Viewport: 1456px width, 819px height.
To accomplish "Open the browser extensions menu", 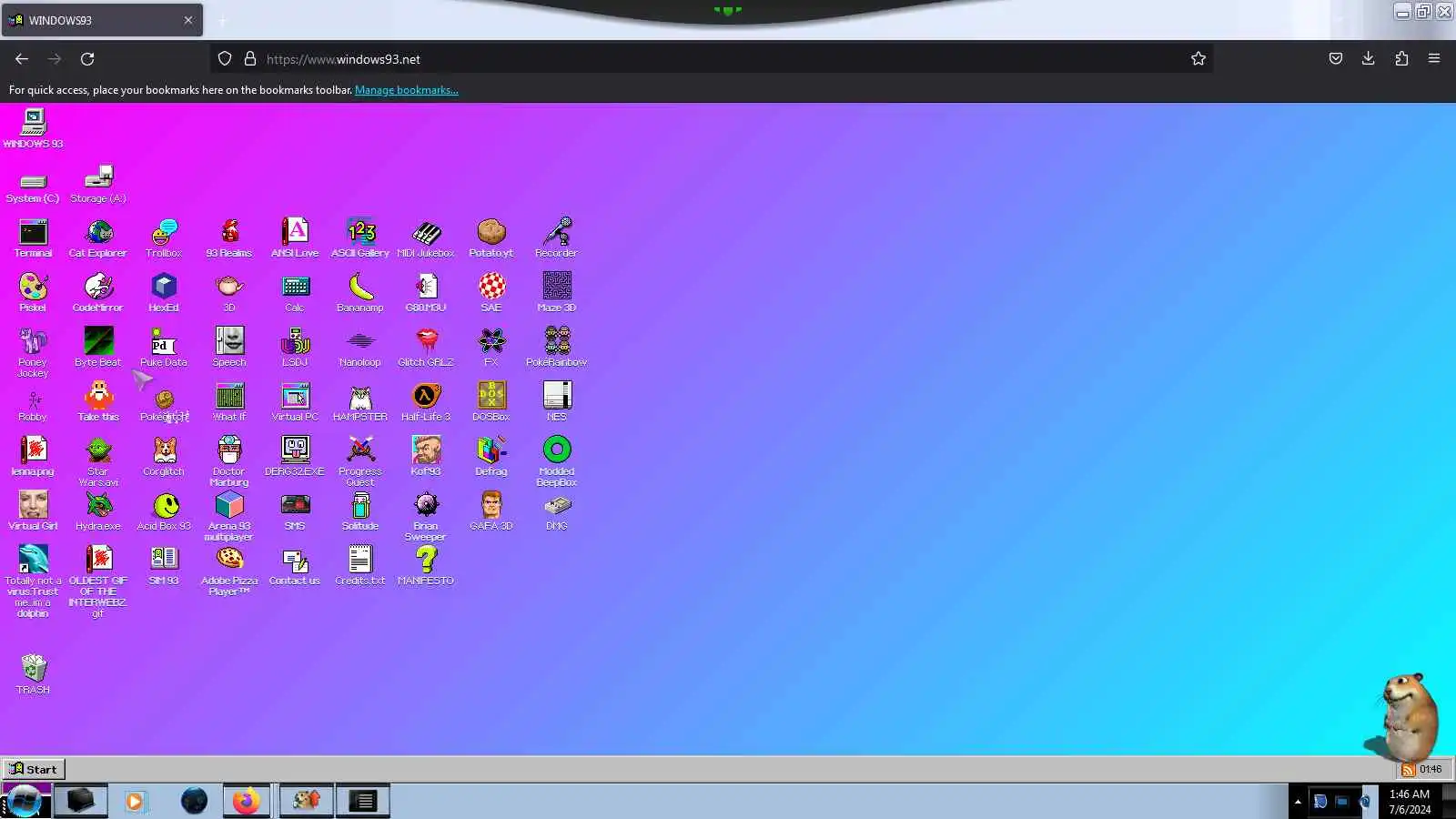I will [x=1401, y=59].
